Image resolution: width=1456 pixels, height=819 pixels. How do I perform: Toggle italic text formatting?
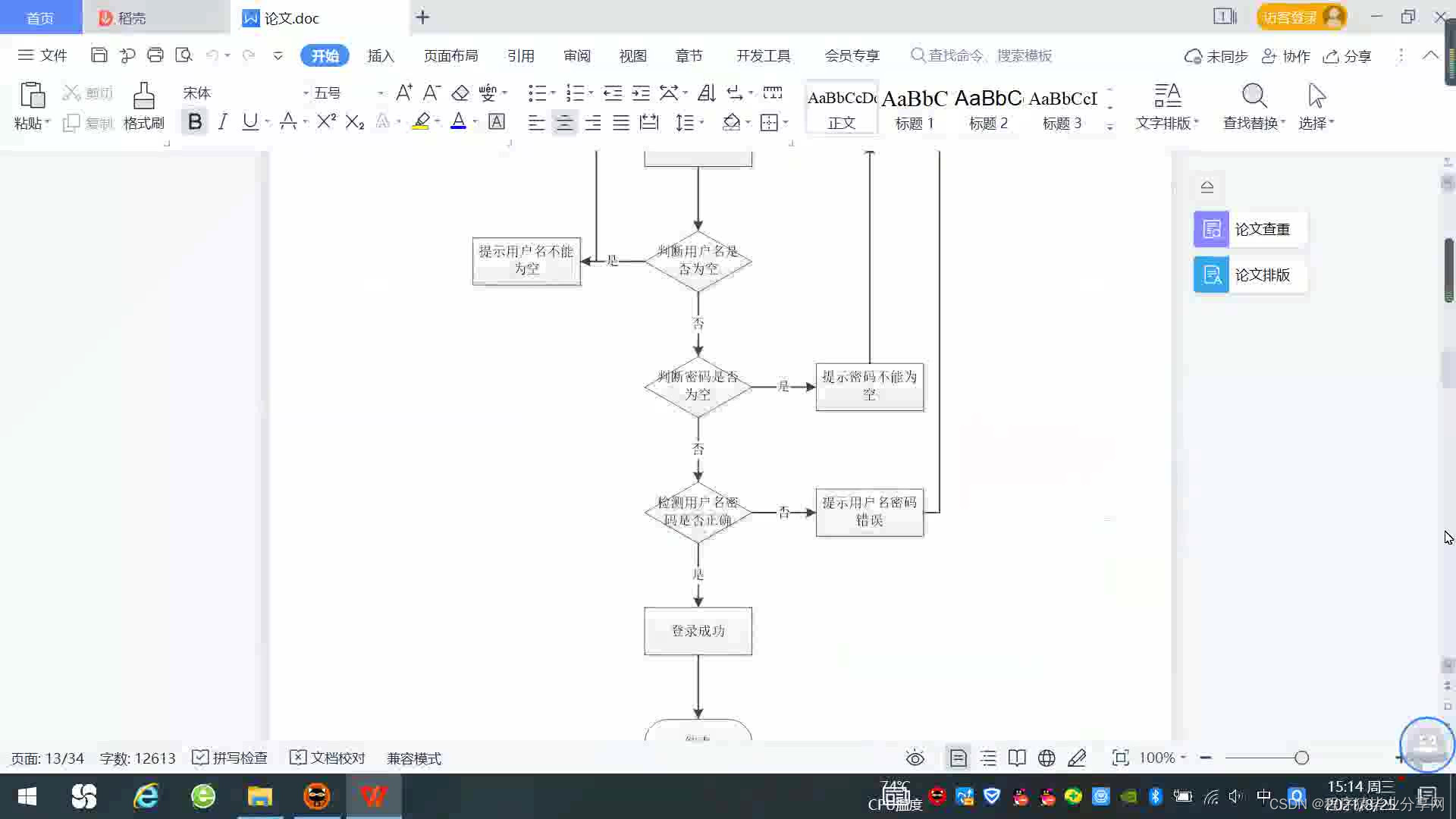coord(222,121)
